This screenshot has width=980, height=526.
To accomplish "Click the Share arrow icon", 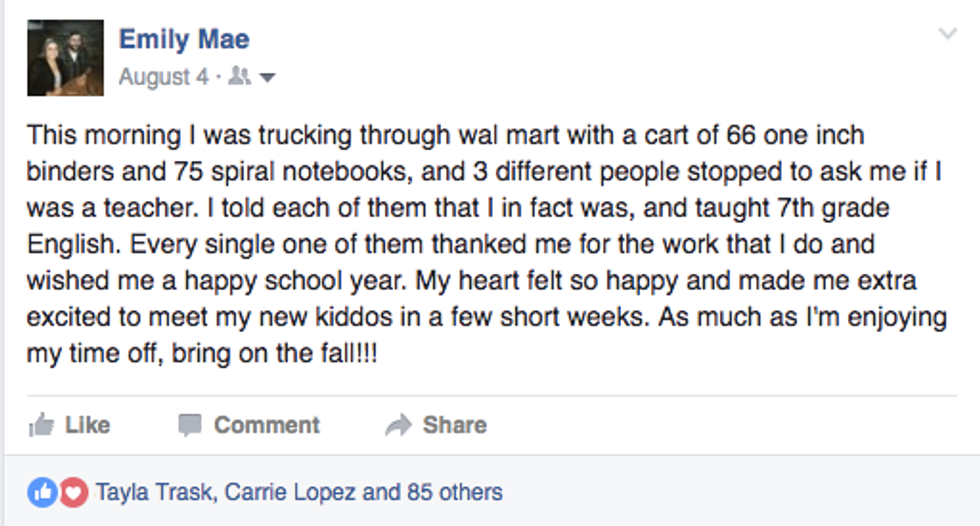I will [x=398, y=425].
